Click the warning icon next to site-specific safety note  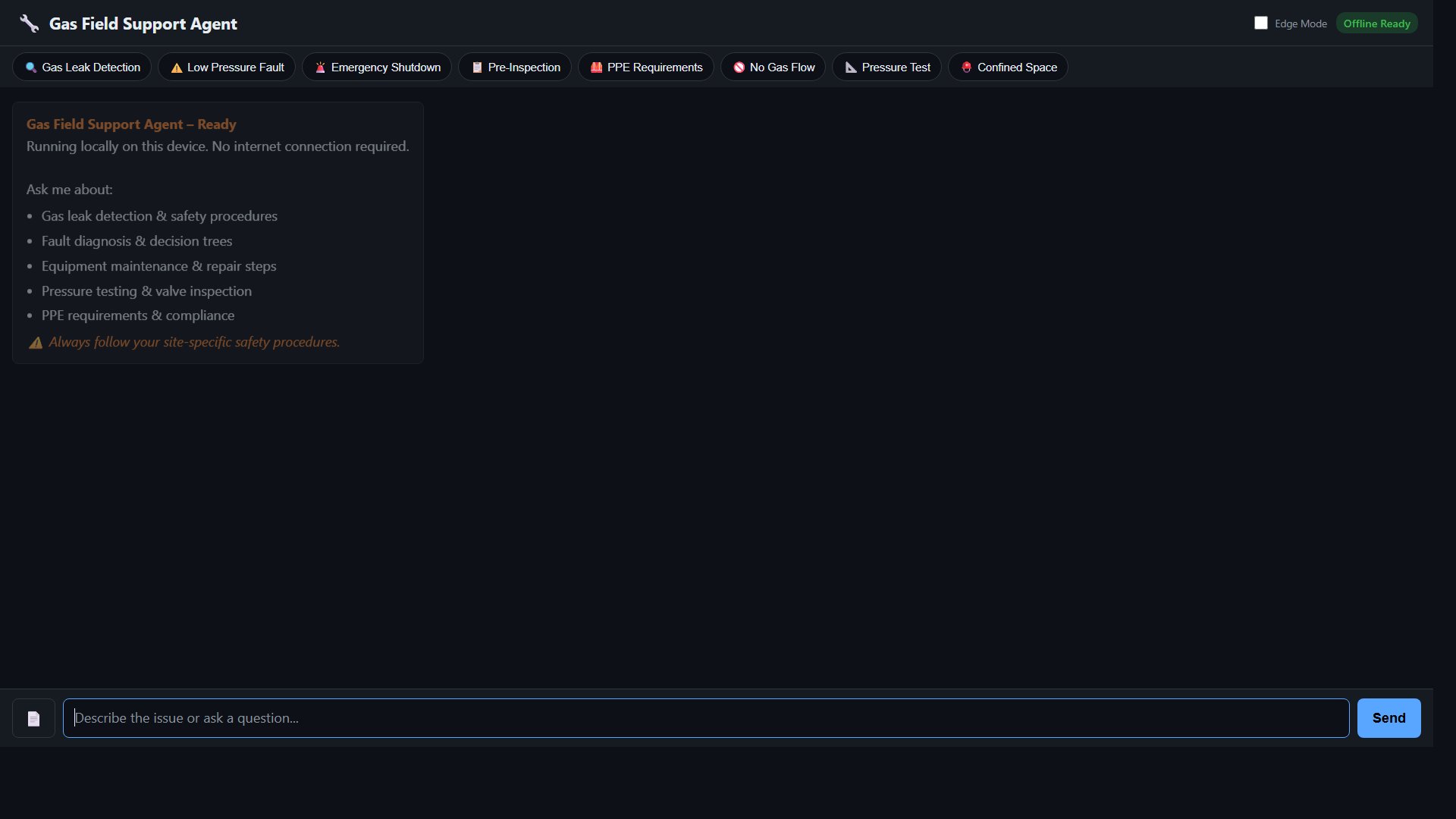pyautogui.click(x=36, y=343)
